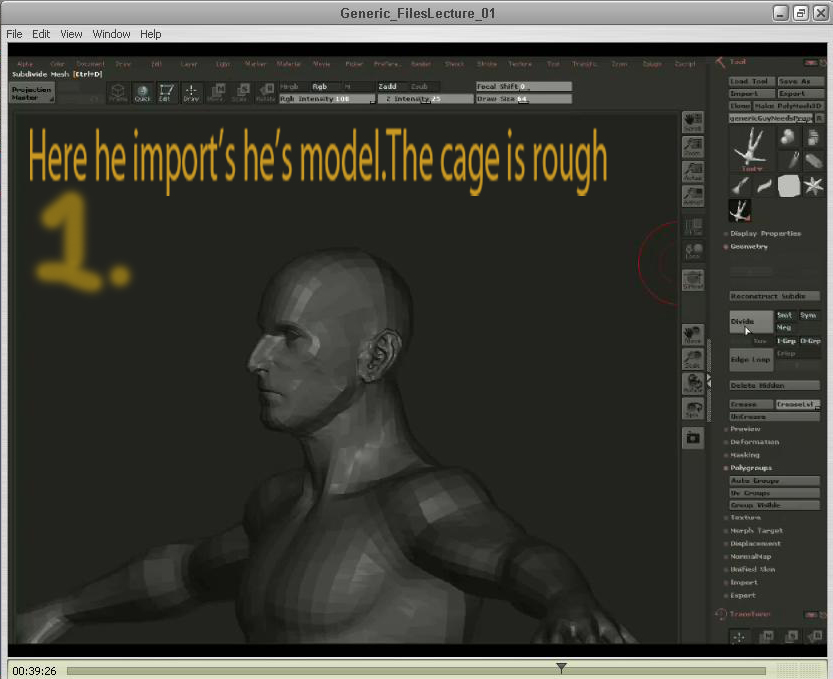Click the camera snapshot icon
Image resolution: width=833 pixels, height=679 pixels.
[692, 437]
